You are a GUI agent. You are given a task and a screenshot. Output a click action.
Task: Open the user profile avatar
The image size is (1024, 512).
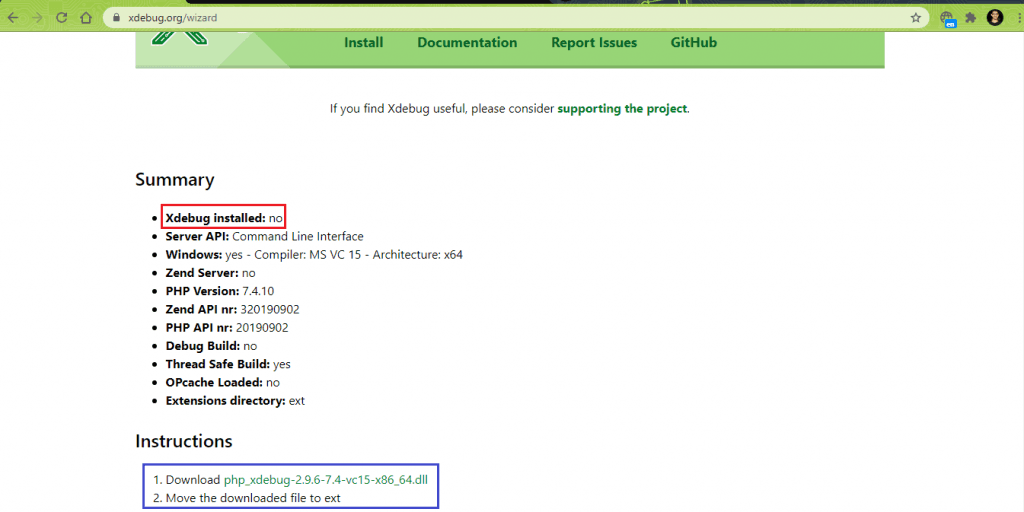[x=995, y=18]
